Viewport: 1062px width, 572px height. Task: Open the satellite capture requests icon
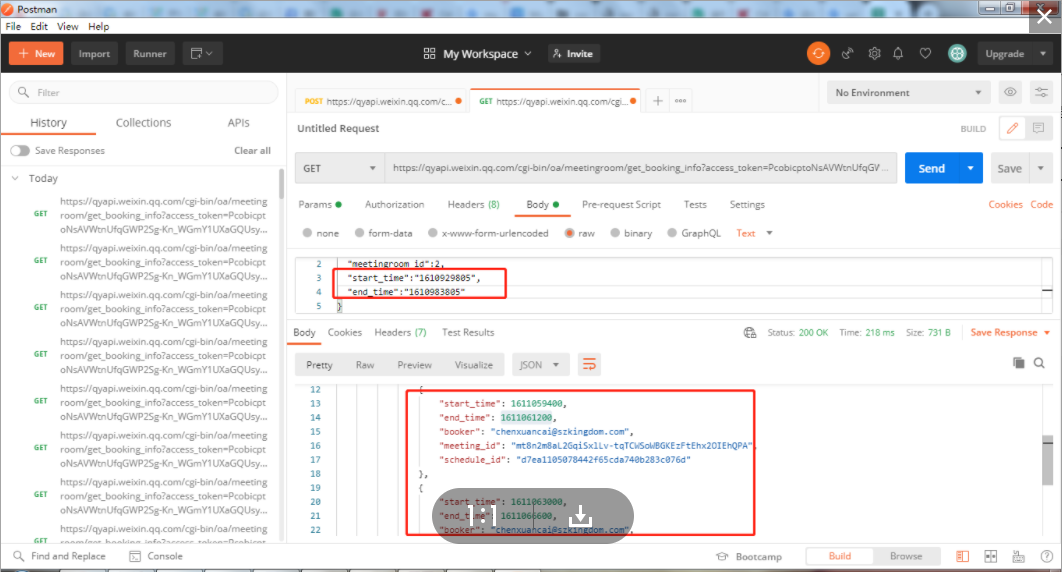click(847, 53)
